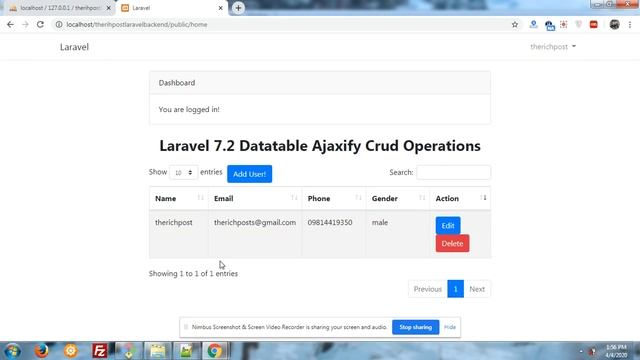Click the browser forward arrow

tap(25, 24)
